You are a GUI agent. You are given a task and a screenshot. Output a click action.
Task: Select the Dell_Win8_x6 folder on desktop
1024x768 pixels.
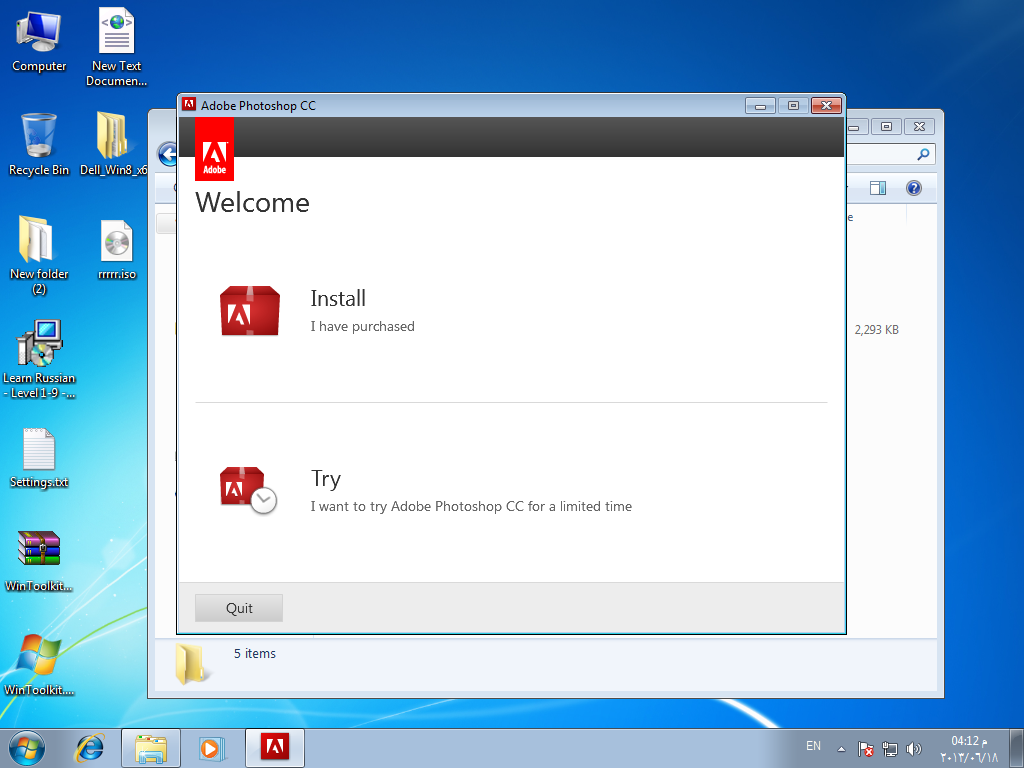click(x=114, y=145)
